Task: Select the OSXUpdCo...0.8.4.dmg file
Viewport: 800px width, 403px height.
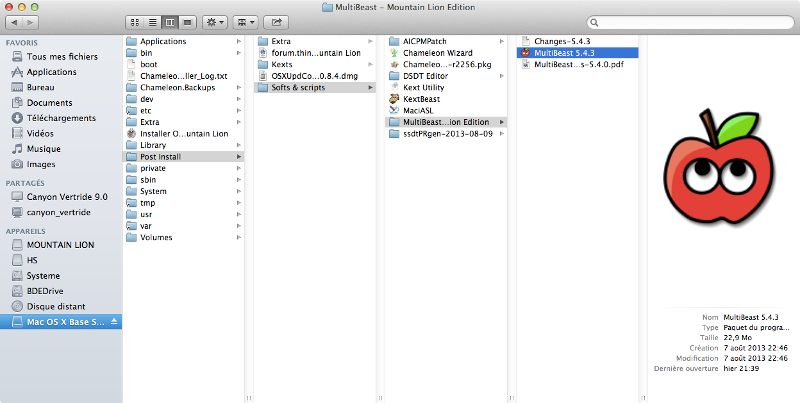Action: pos(315,76)
